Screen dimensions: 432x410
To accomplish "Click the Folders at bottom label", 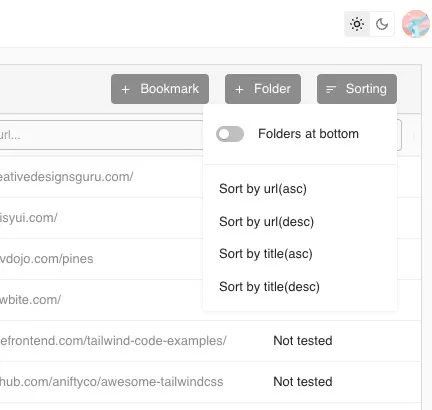I will (308, 134).
